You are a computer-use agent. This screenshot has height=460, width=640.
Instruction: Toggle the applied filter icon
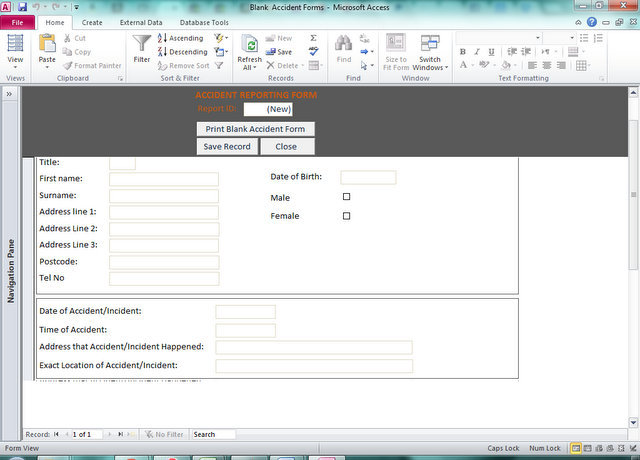point(219,65)
